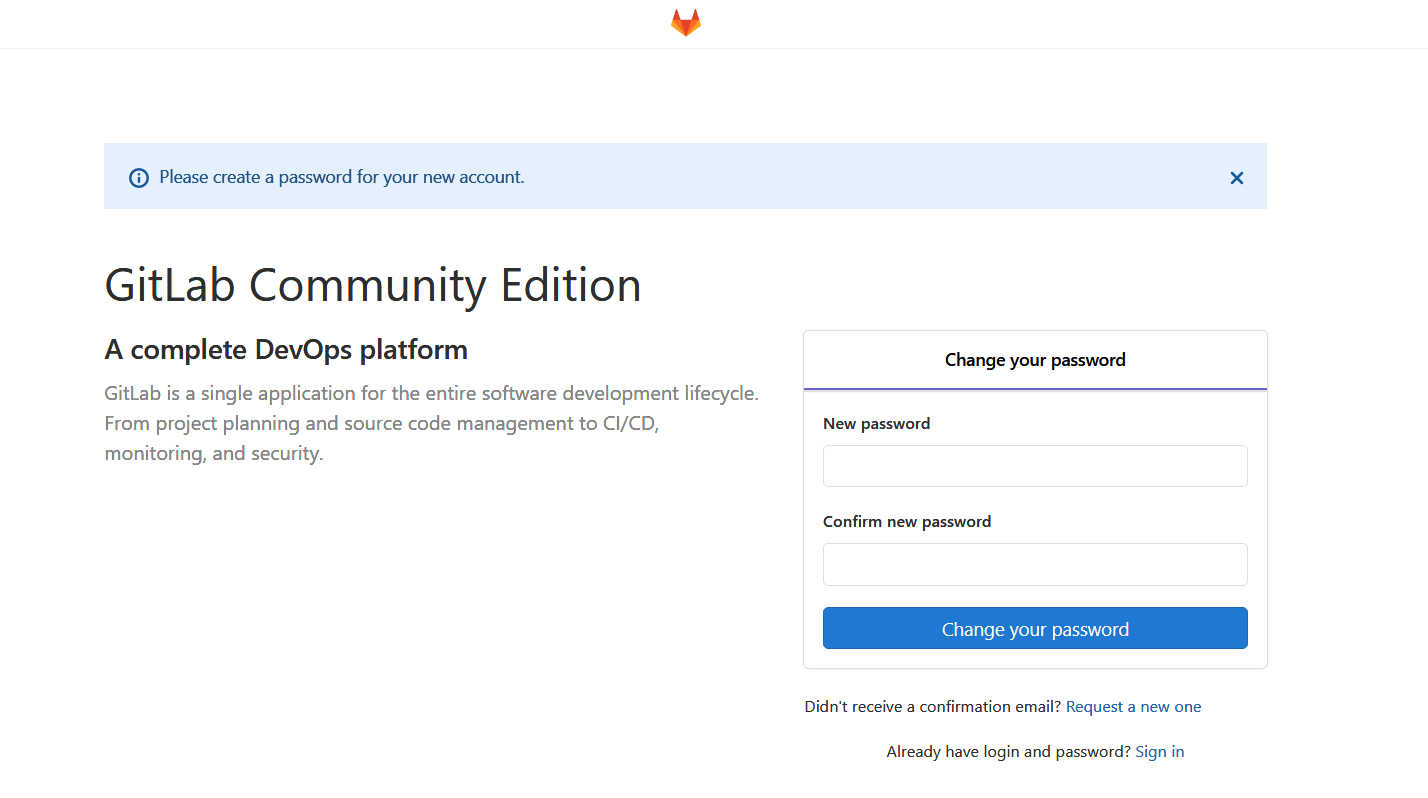Image resolution: width=1428 pixels, height=798 pixels.
Task: Click the New password label
Action: 876,424
